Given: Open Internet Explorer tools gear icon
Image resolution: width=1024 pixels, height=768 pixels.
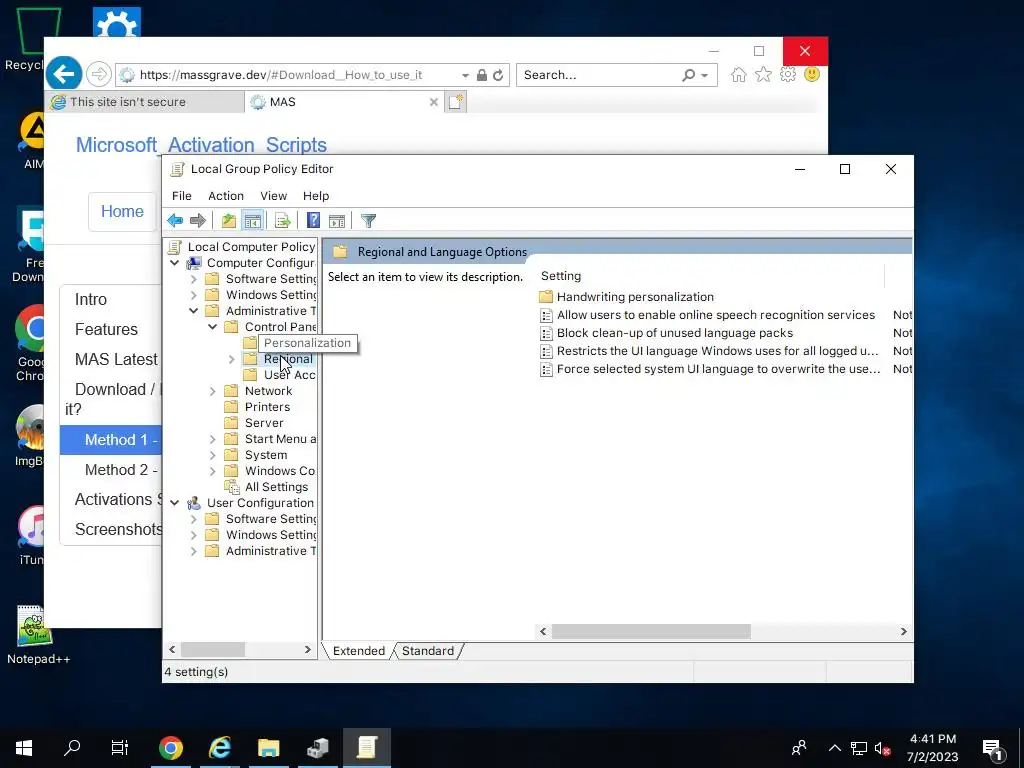Looking at the screenshot, I should pos(788,74).
